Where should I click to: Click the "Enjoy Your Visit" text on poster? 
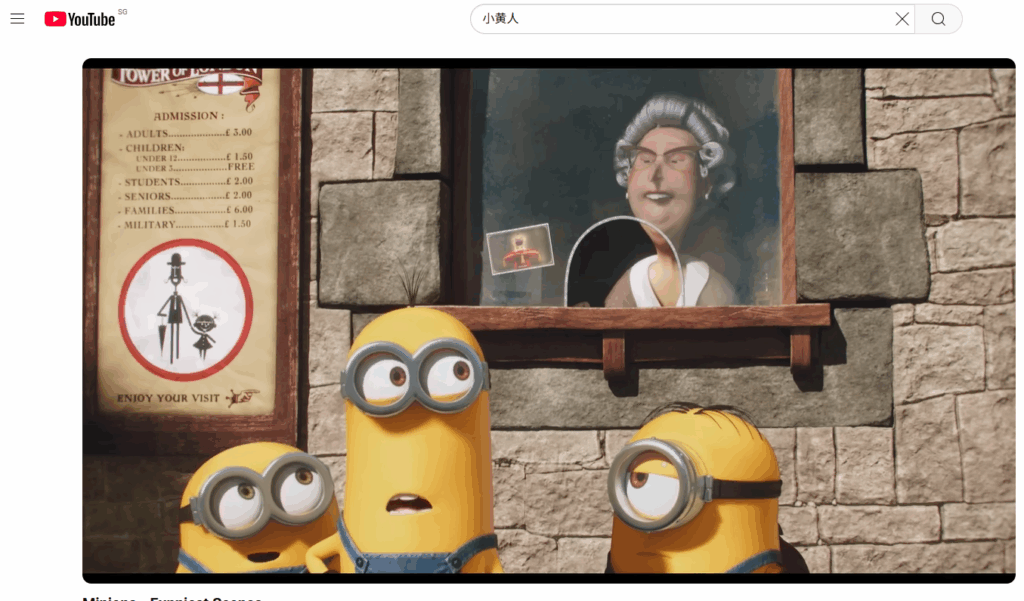[x=170, y=398]
